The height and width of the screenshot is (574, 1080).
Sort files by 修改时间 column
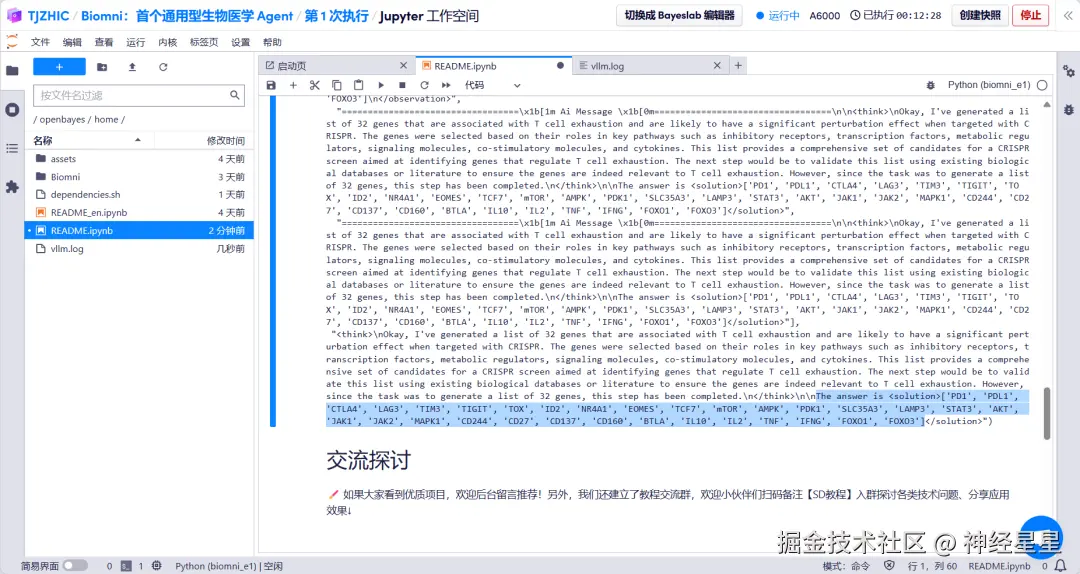click(204, 141)
